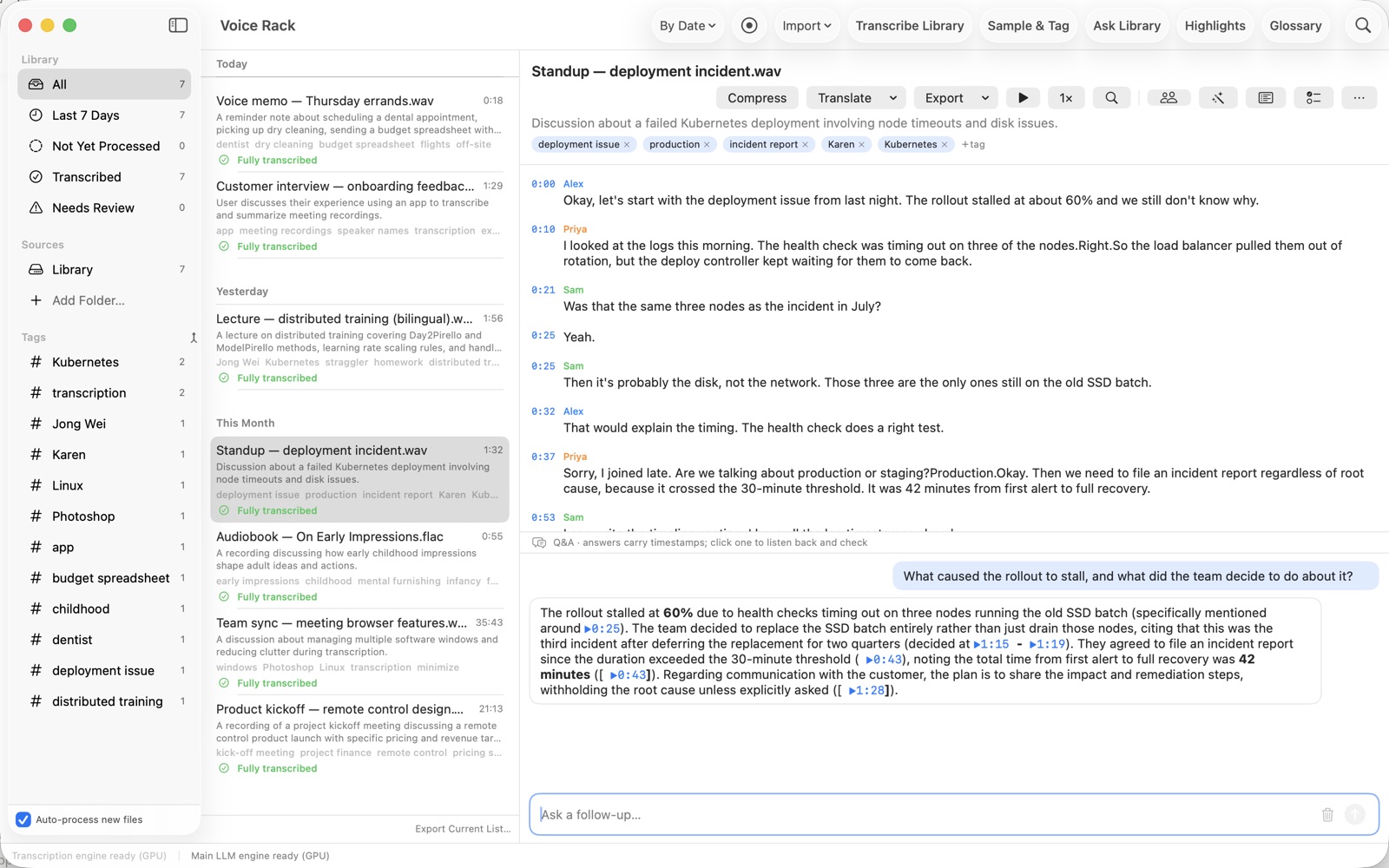Expand the Translate dropdown arrow
Viewport: 1389px width, 868px height.
[893, 98]
